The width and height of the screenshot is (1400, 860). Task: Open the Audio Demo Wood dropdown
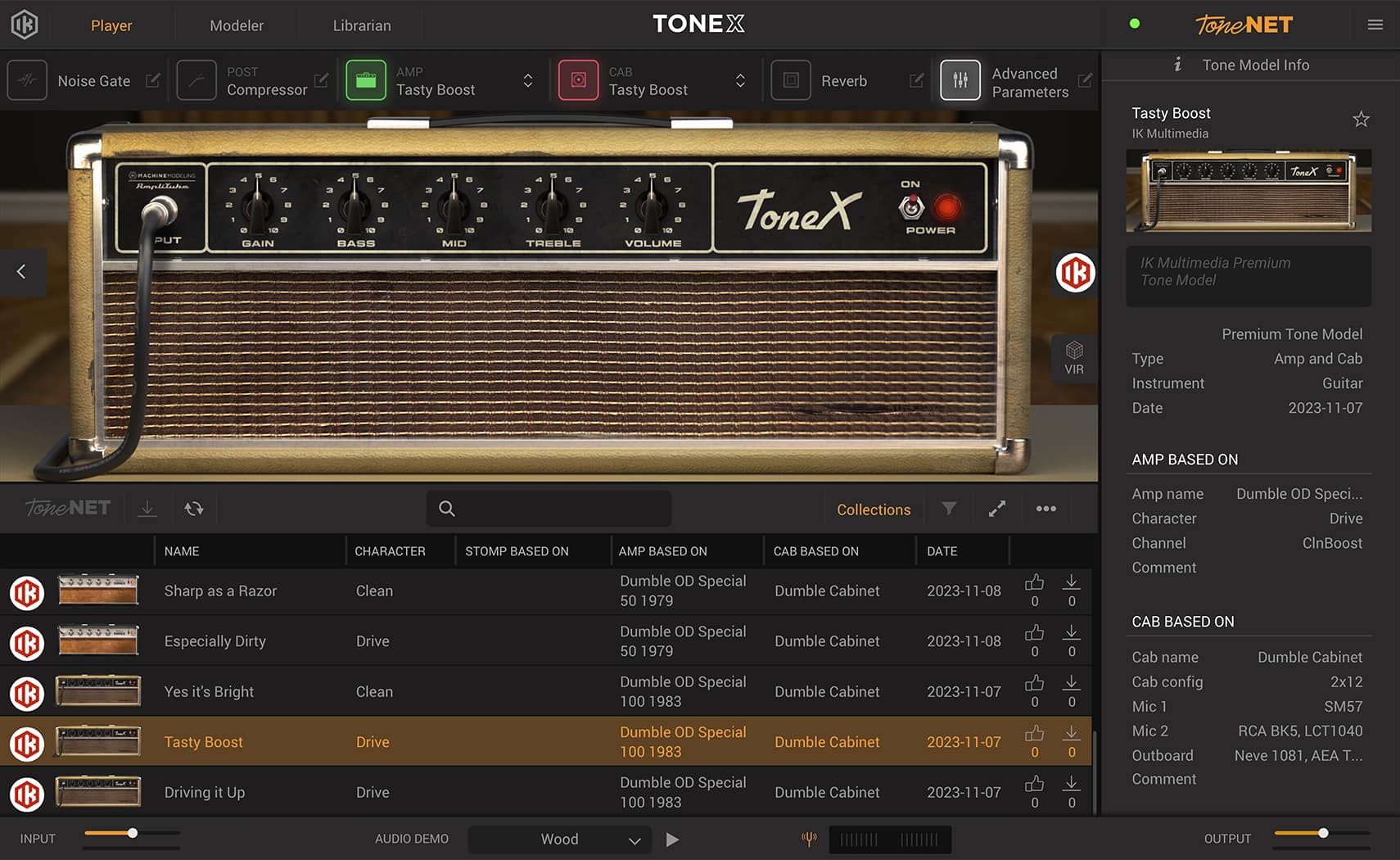click(560, 840)
